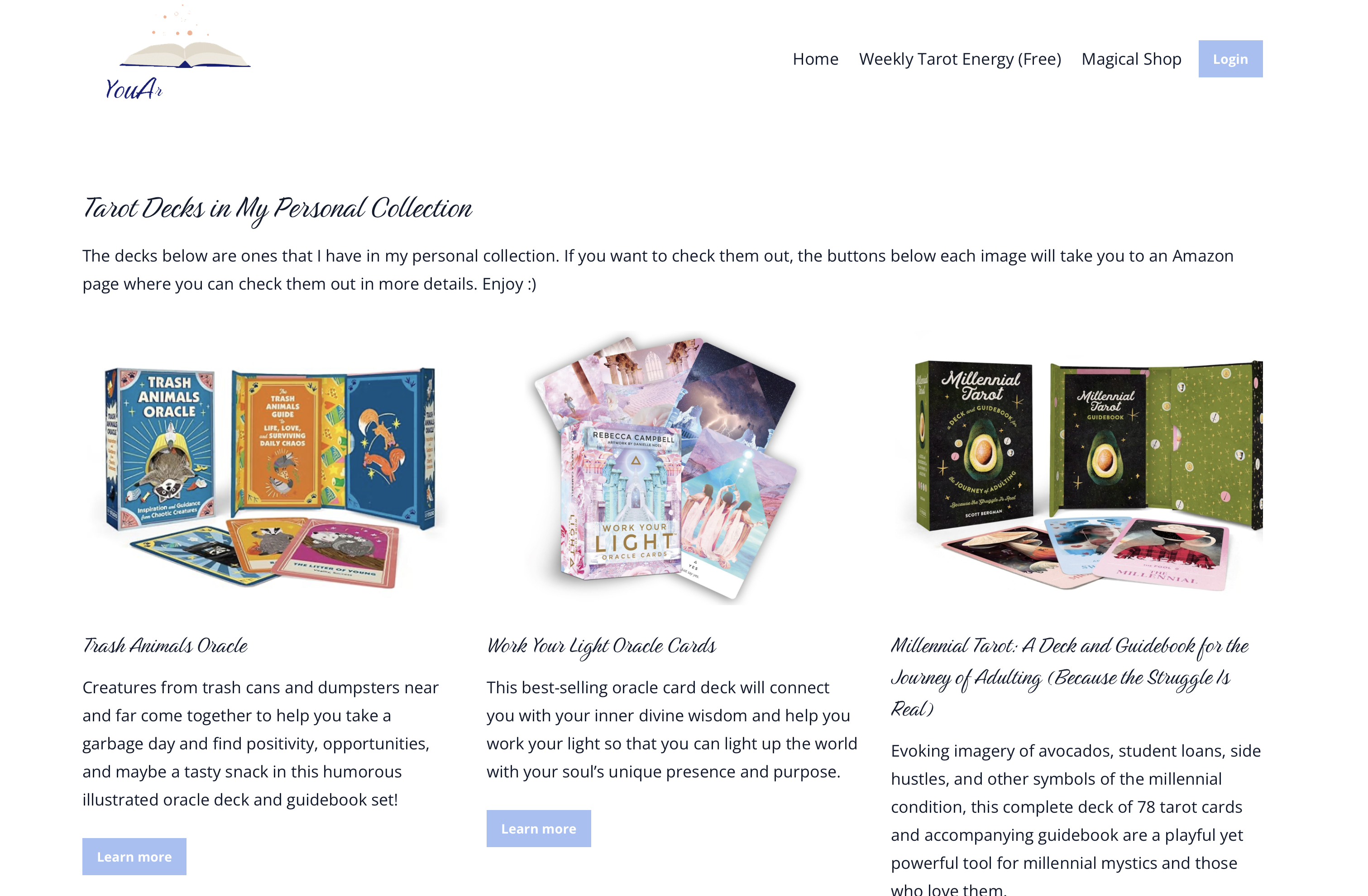
Task: Open the Home menu item
Action: 815,59
